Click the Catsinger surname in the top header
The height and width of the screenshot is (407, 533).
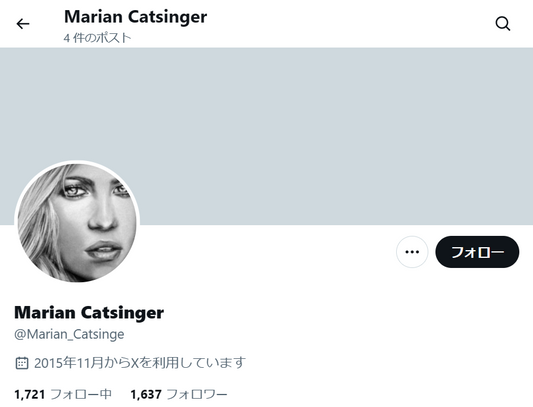(x=168, y=17)
